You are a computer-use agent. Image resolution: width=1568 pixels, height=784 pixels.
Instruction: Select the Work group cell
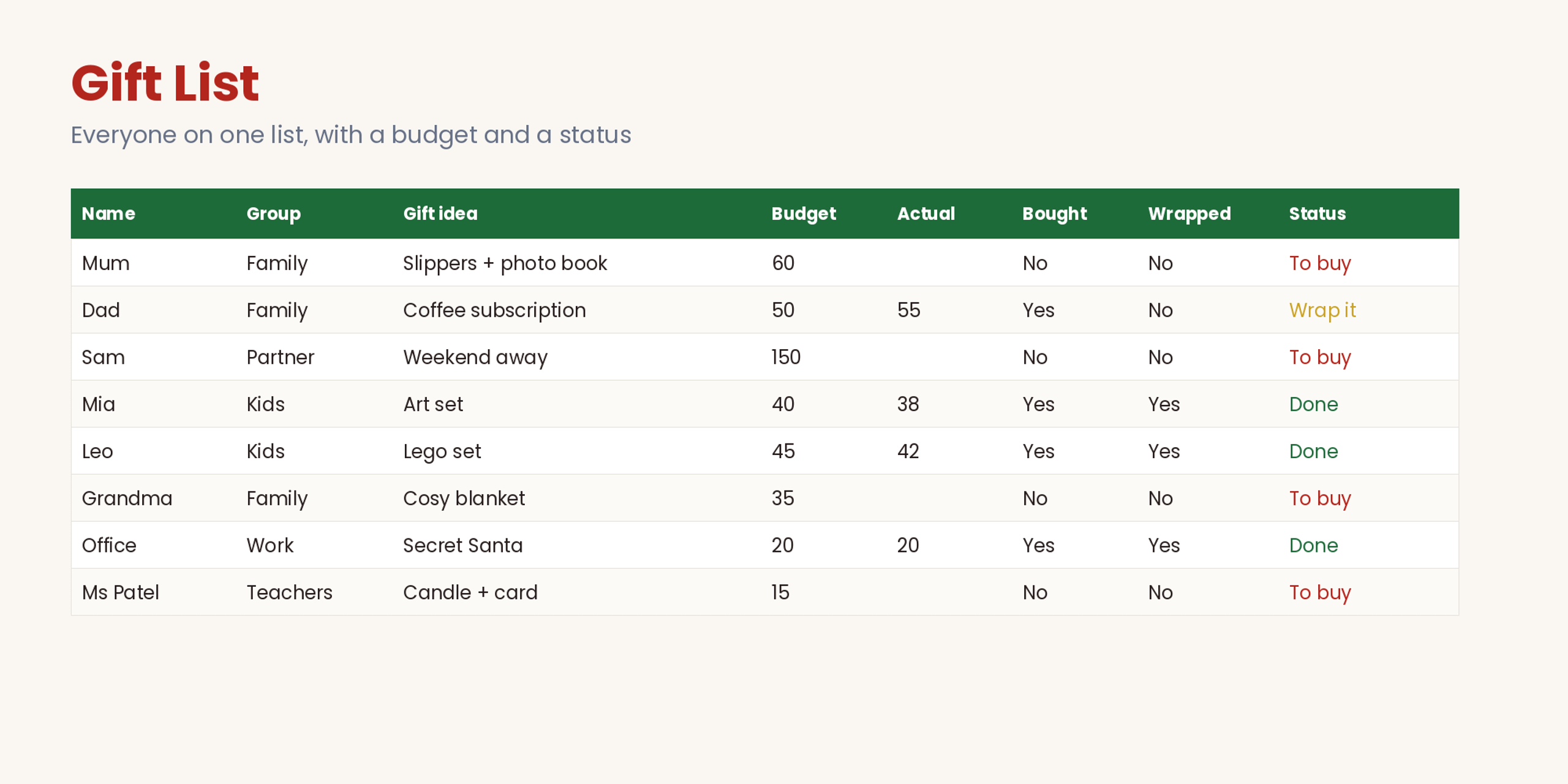[270, 545]
